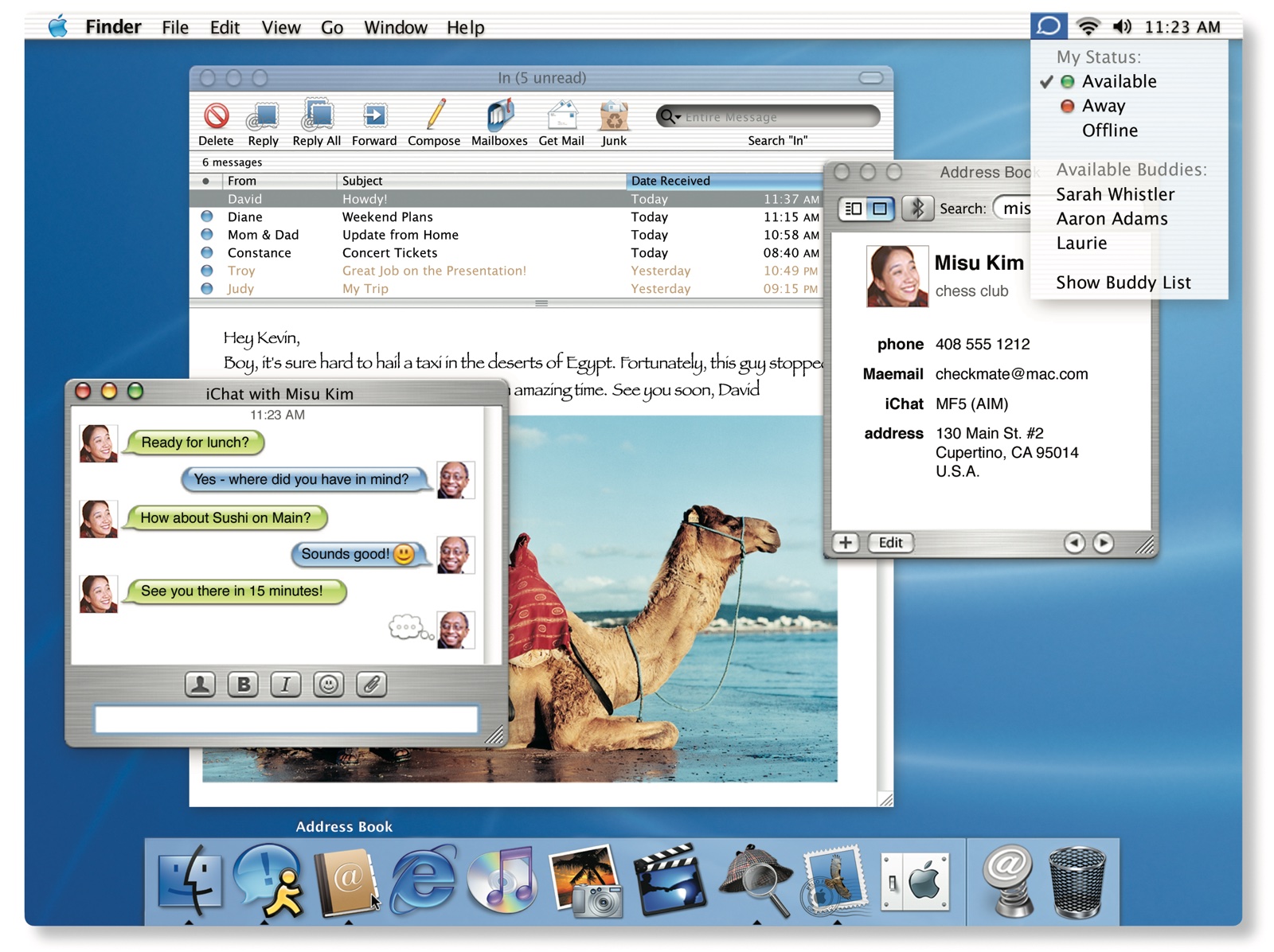This screenshot has width=1274, height=952.
Task: Open the smiley picker in iChat
Action: click(x=329, y=685)
